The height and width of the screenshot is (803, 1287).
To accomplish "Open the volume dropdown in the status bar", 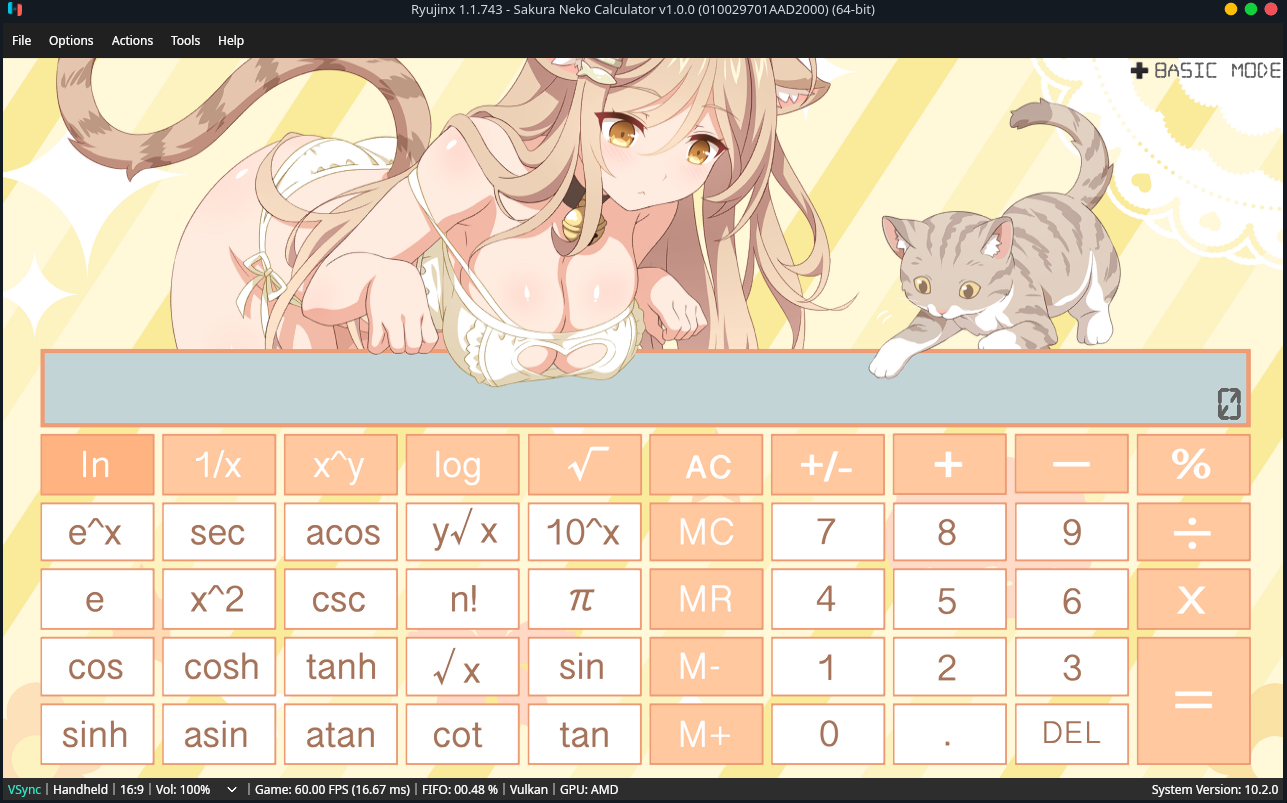I will click(231, 789).
